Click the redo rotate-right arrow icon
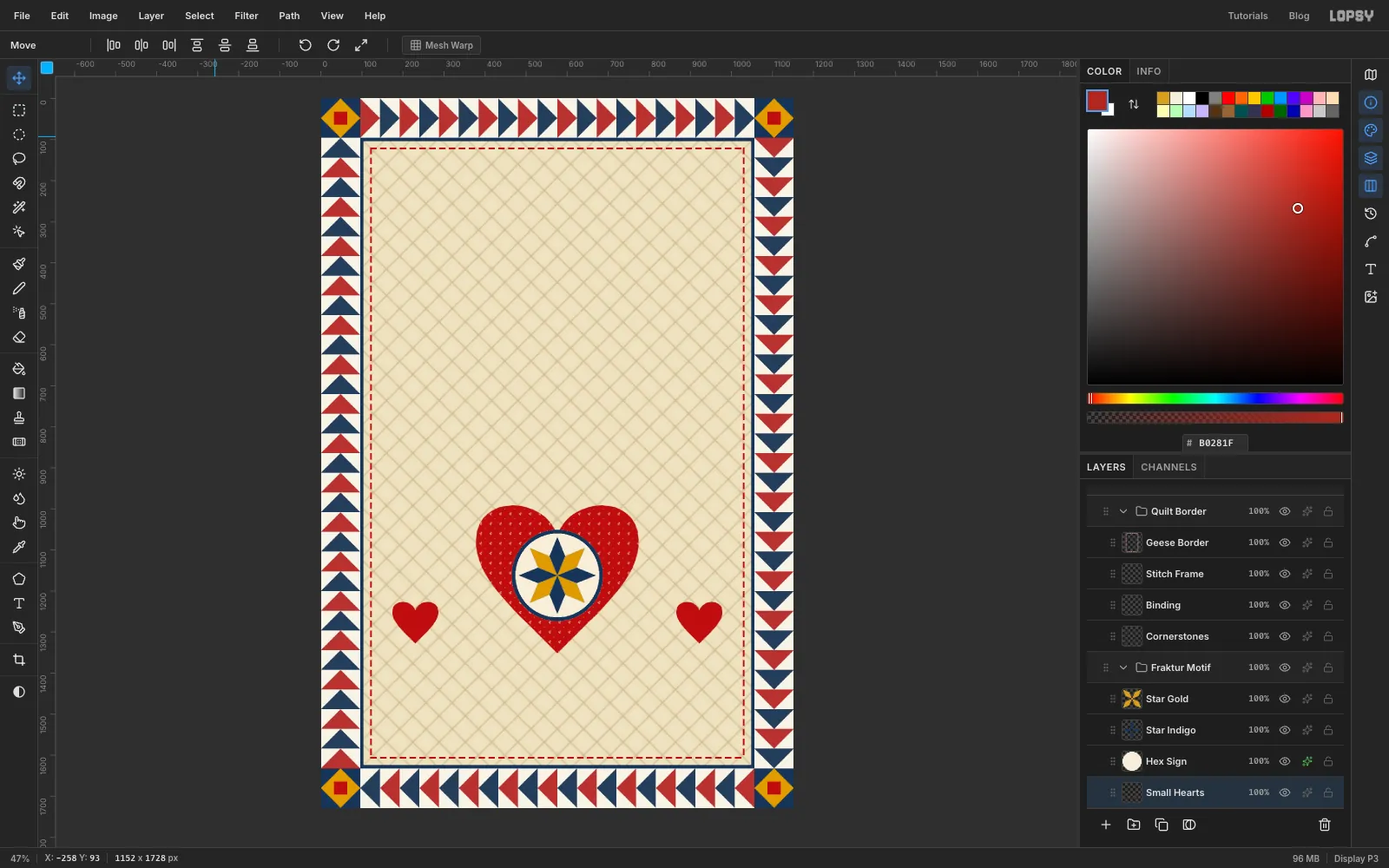Screen dimensions: 1389x868 (x=333, y=45)
